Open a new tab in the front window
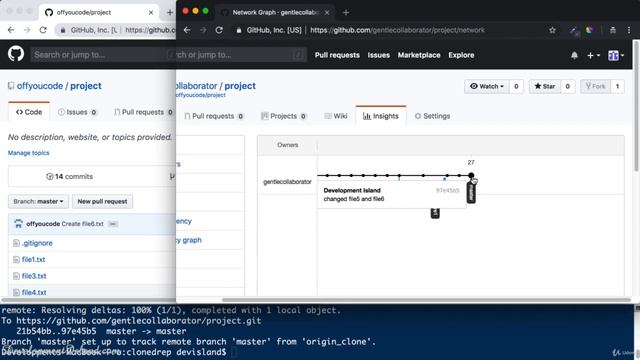Image resolution: width=640 pixels, height=360 pixels. (x=346, y=12)
